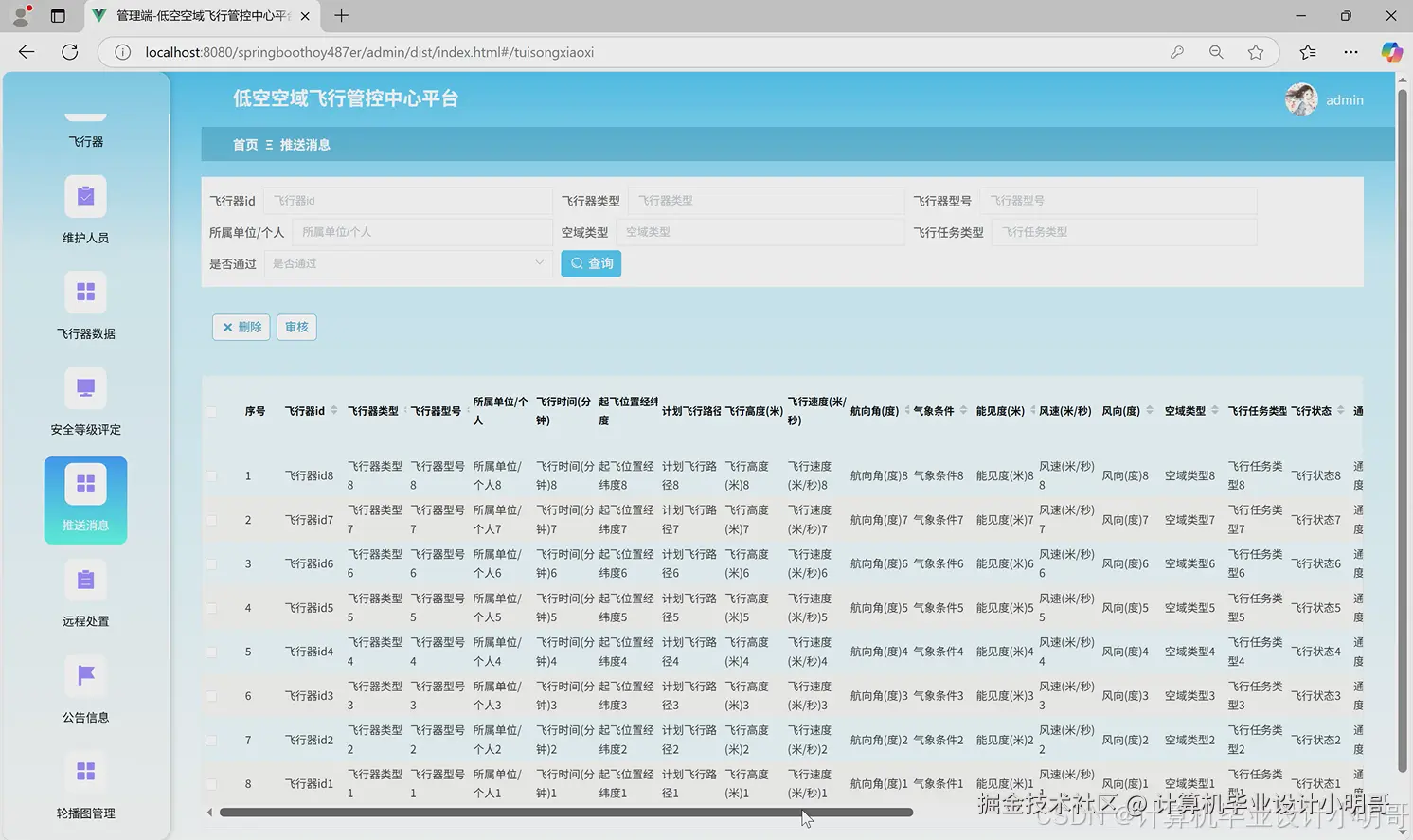This screenshot has width=1413, height=840.
Task: Sort by 飞行器id column arrows
Action: click(x=333, y=410)
